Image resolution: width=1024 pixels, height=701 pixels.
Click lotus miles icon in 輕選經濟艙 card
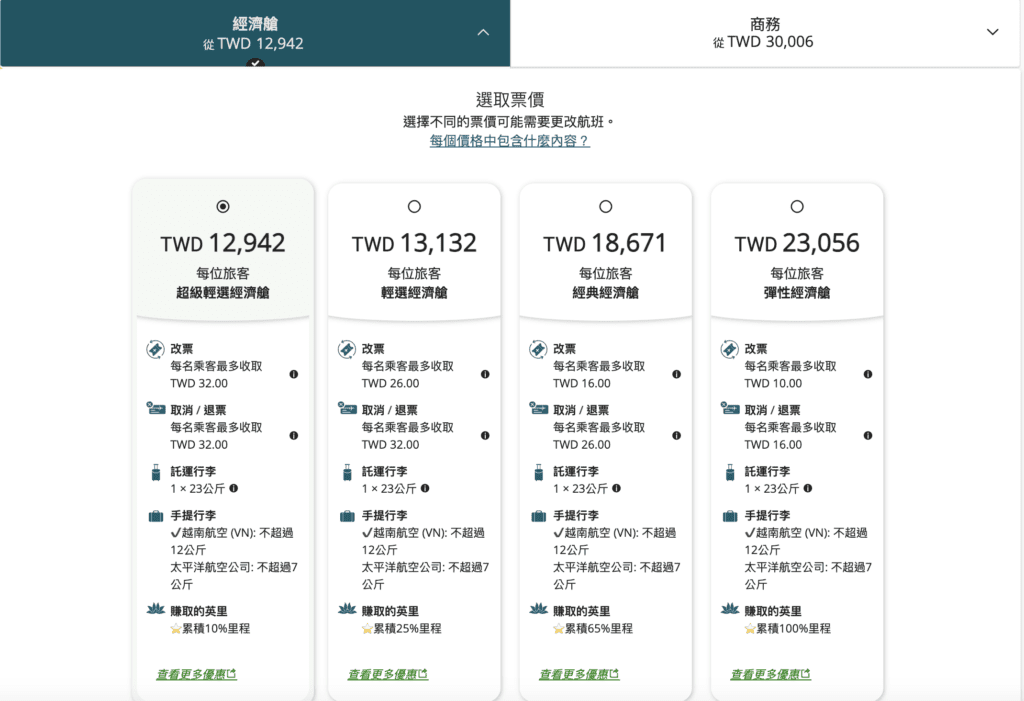pyautogui.click(x=347, y=609)
